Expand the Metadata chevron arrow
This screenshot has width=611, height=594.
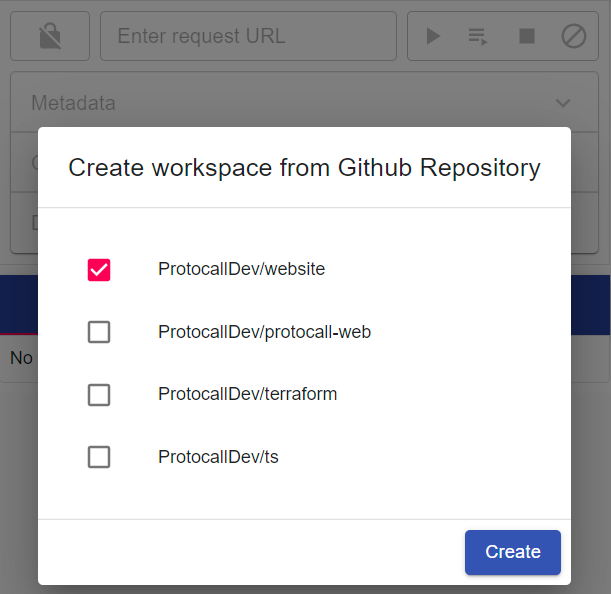[563, 103]
